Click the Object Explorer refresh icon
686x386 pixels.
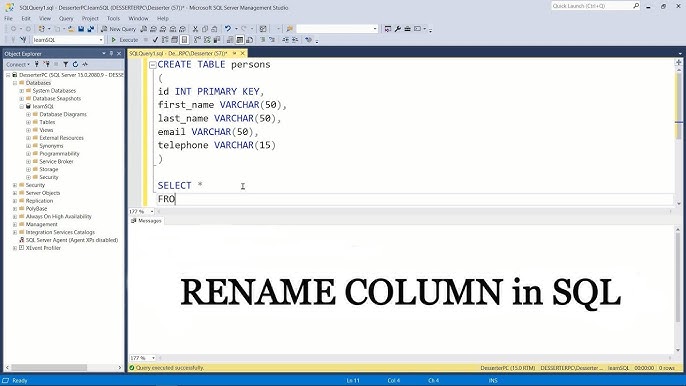pos(75,64)
